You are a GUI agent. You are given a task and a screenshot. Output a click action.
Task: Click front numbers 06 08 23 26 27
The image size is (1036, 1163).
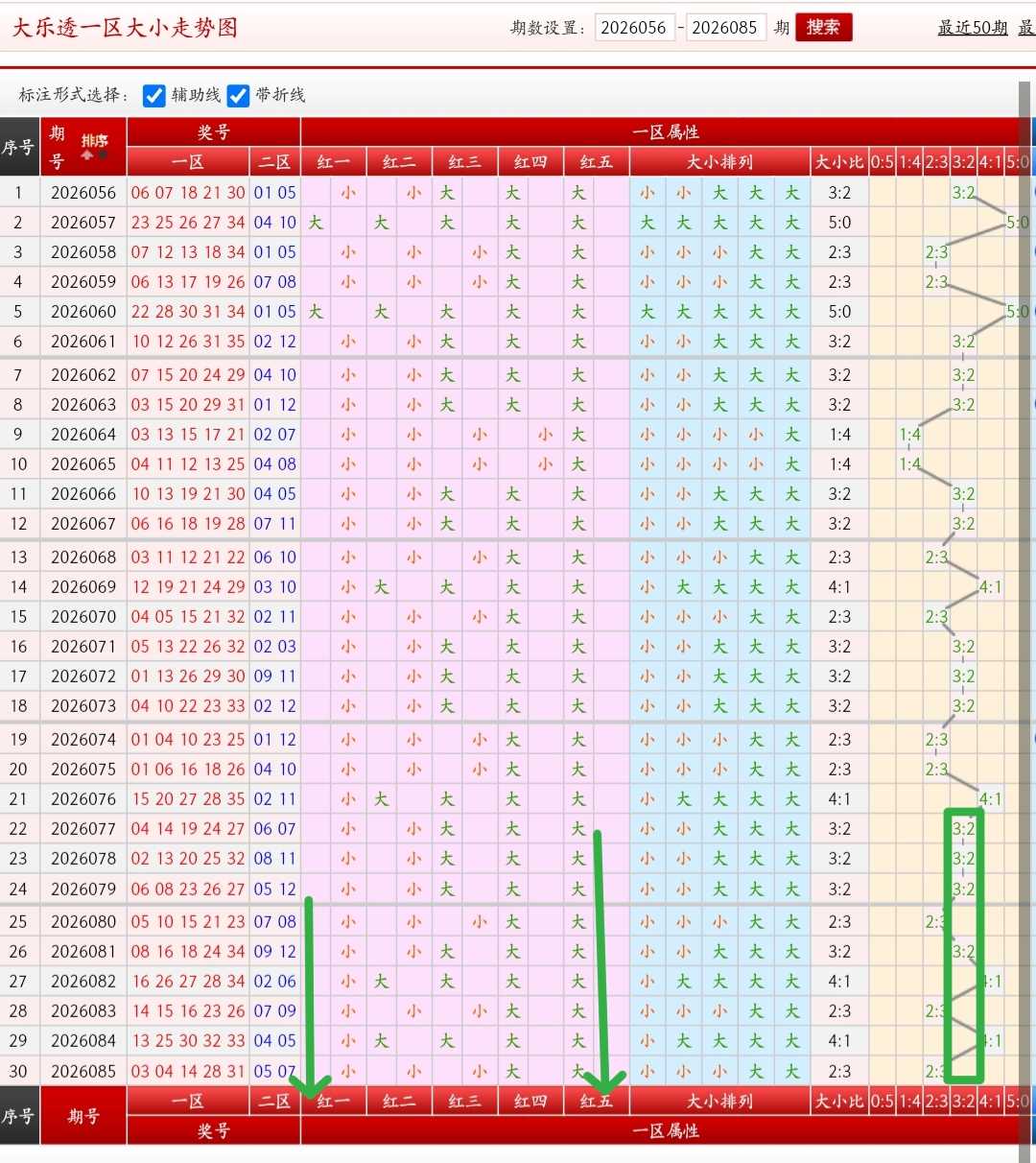[188, 890]
